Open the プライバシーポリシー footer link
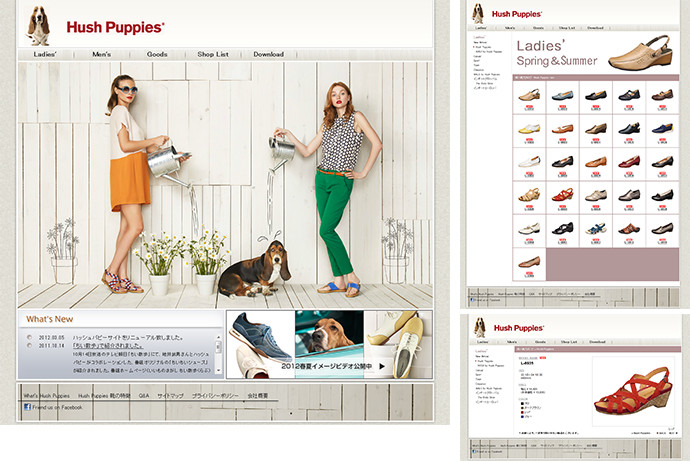 click(x=215, y=395)
